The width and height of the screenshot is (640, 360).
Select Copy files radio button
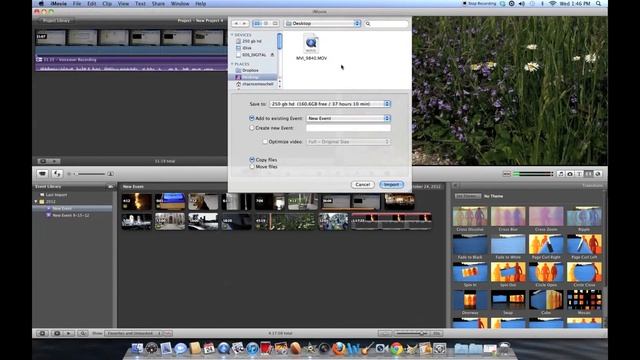[x=252, y=160]
